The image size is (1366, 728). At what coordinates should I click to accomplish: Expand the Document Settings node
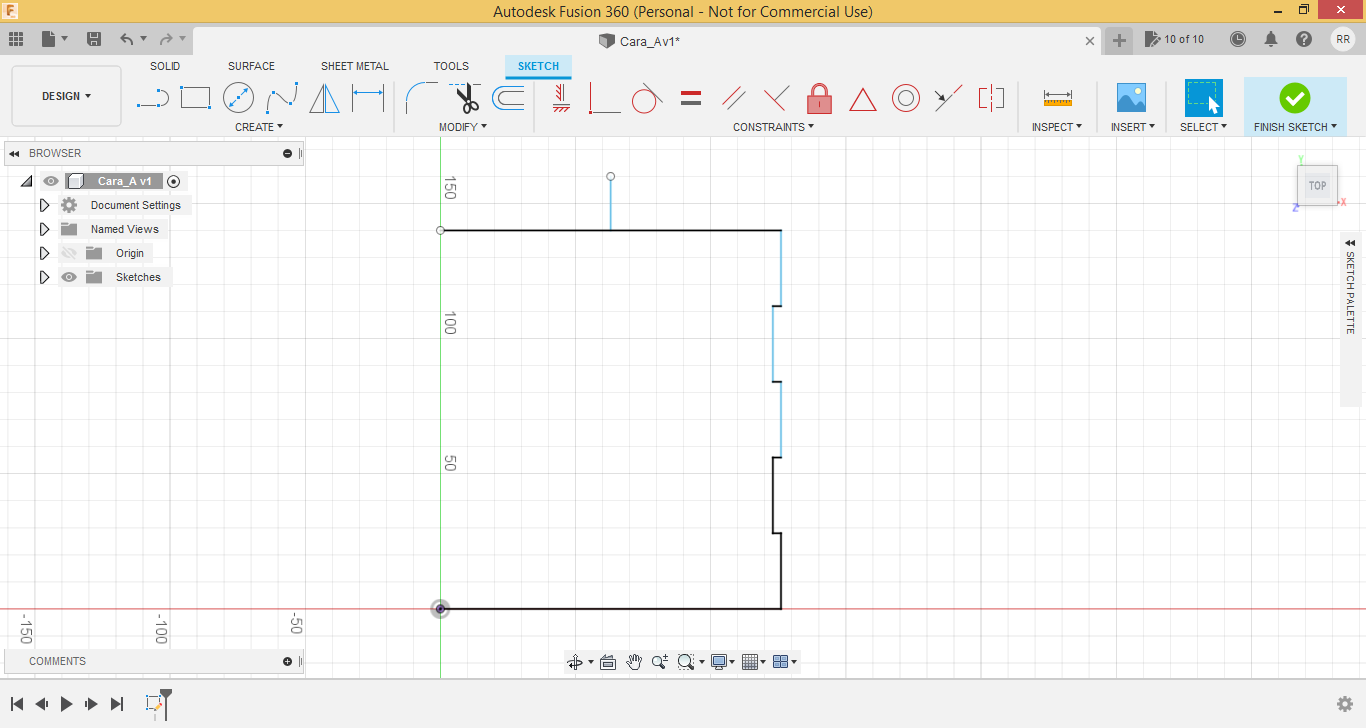pos(44,205)
